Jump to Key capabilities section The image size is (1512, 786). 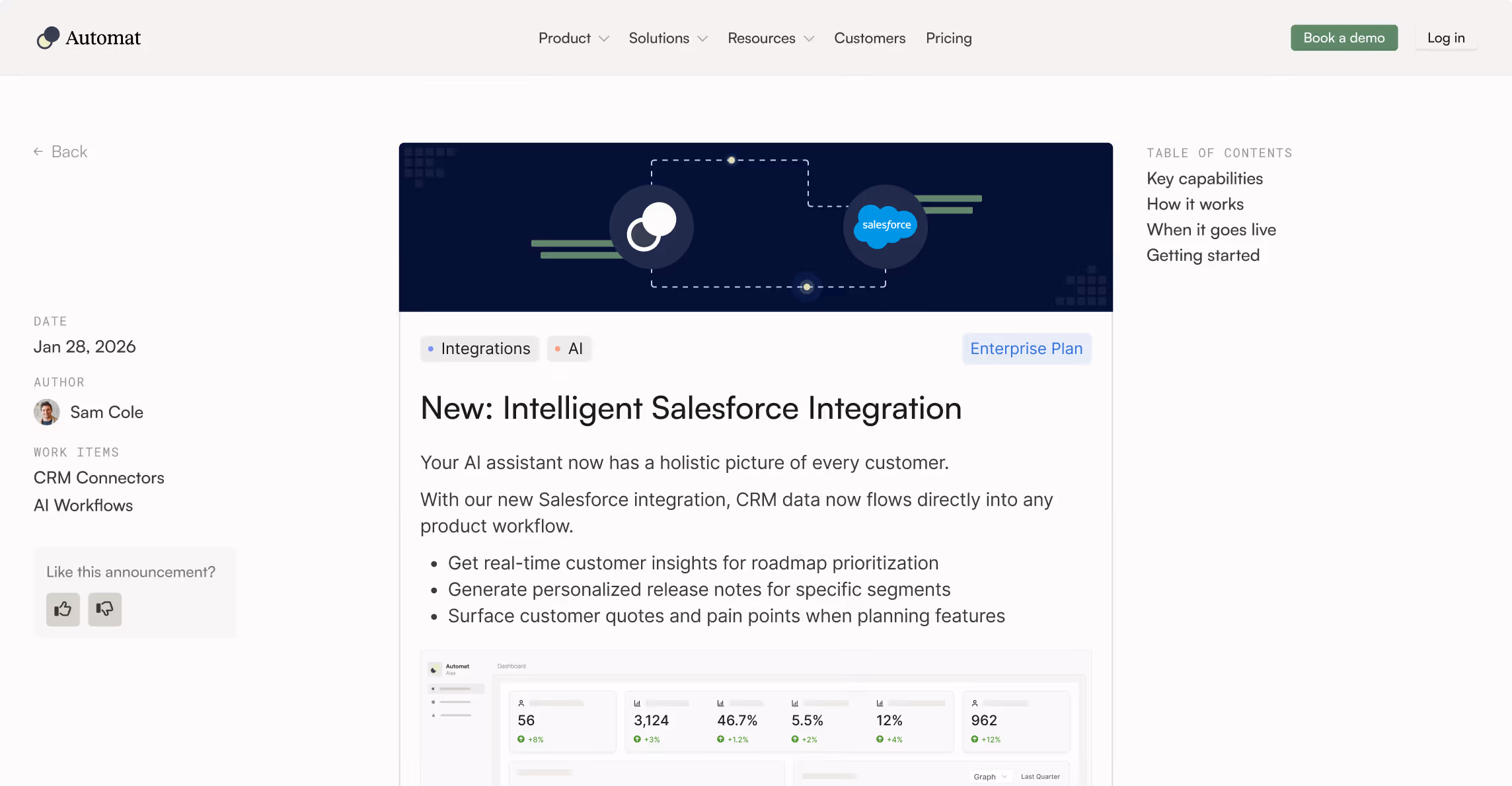coord(1205,179)
